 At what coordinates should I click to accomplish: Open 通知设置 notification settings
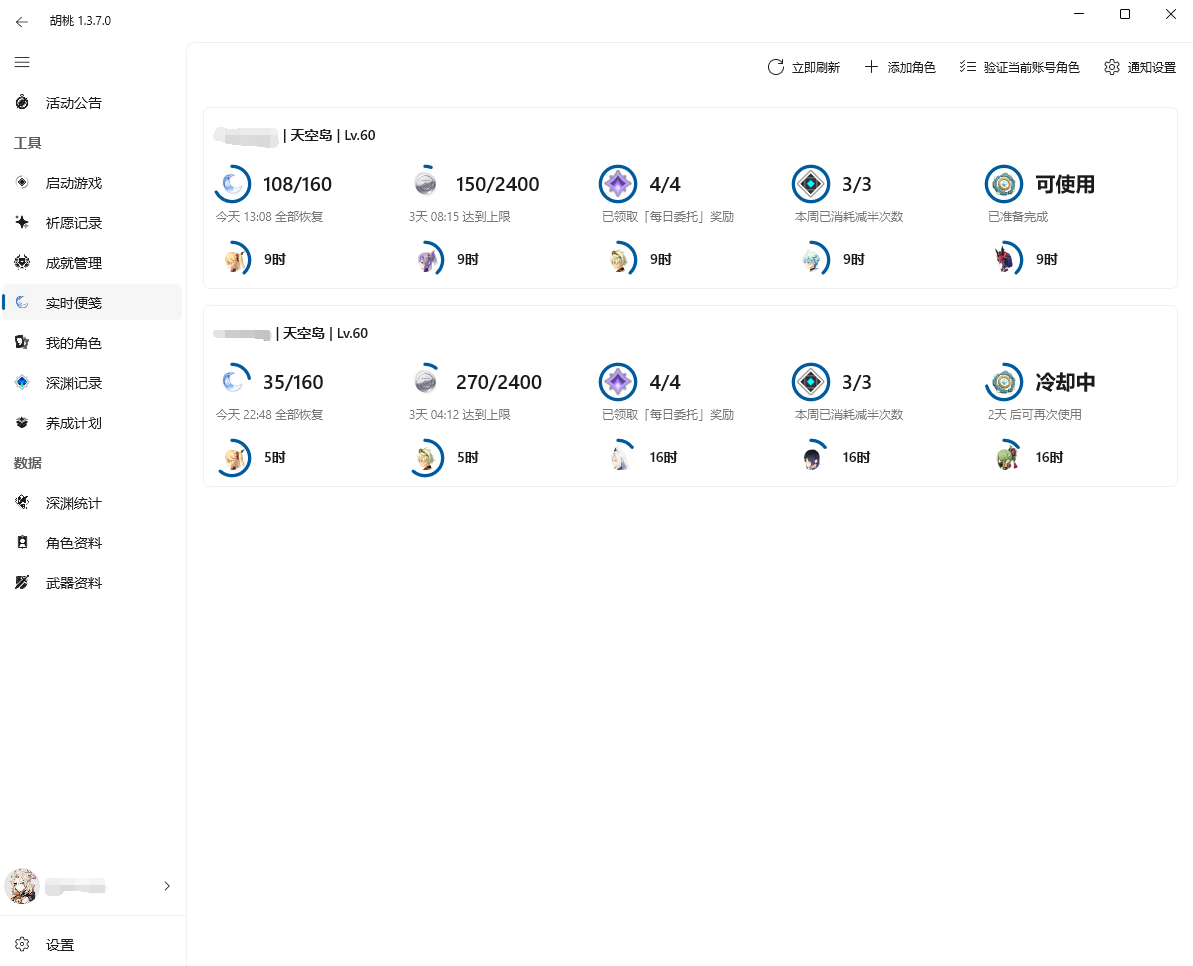[1139, 67]
